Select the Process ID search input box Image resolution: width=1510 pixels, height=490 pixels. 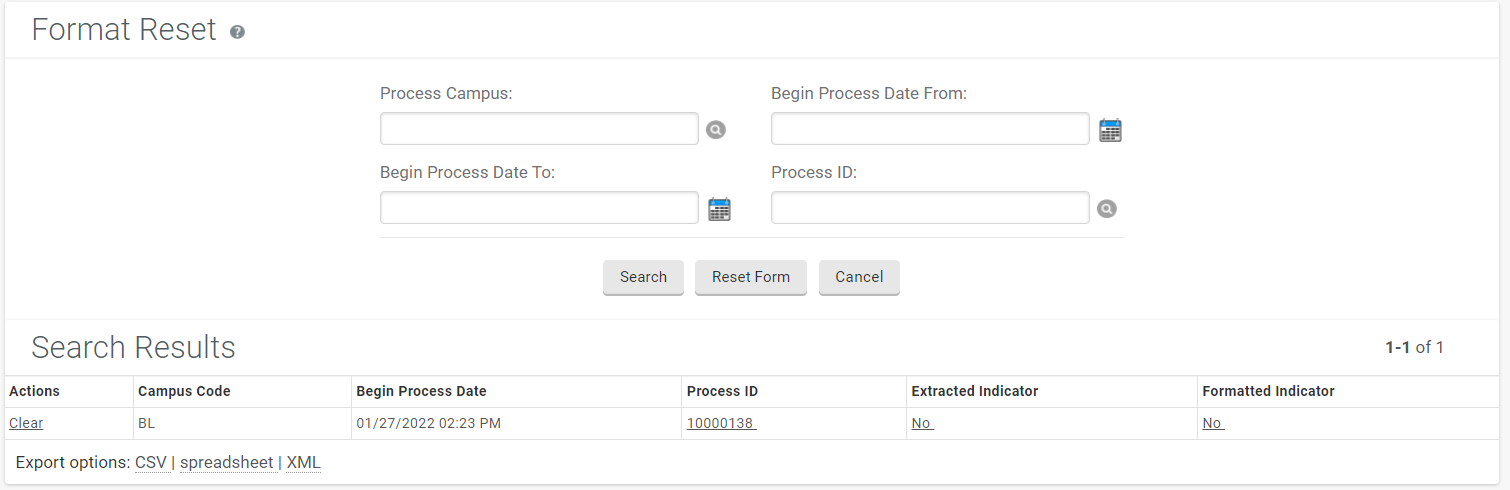(930, 208)
